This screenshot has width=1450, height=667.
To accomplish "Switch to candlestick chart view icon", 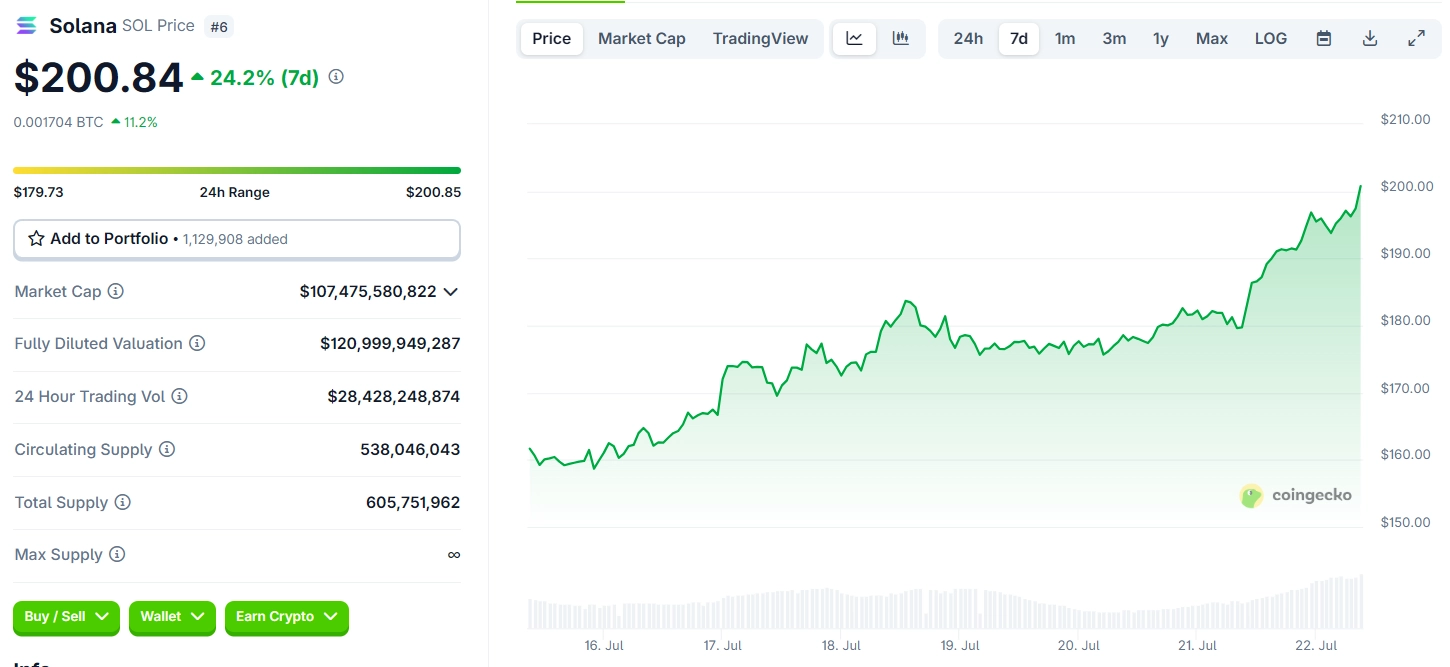I will tap(901, 38).
